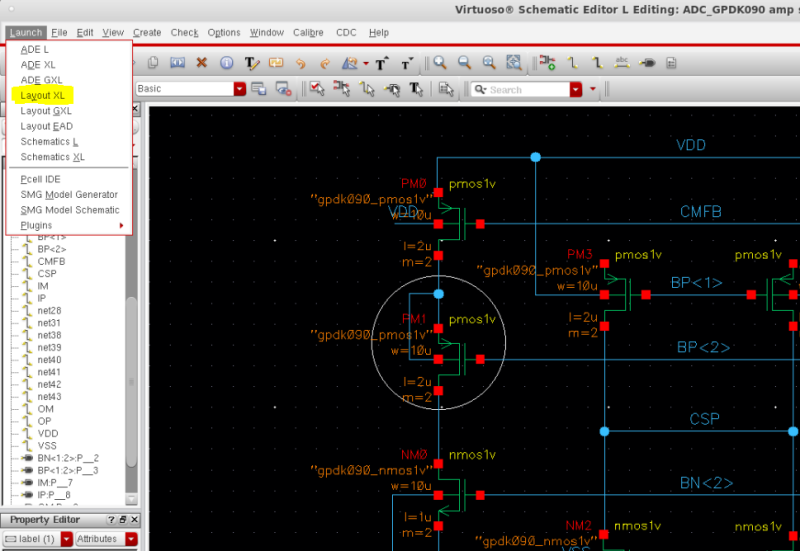The height and width of the screenshot is (551, 800).
Task: Click the note sheet icon at toolbar end
Action: coord(671,63)
